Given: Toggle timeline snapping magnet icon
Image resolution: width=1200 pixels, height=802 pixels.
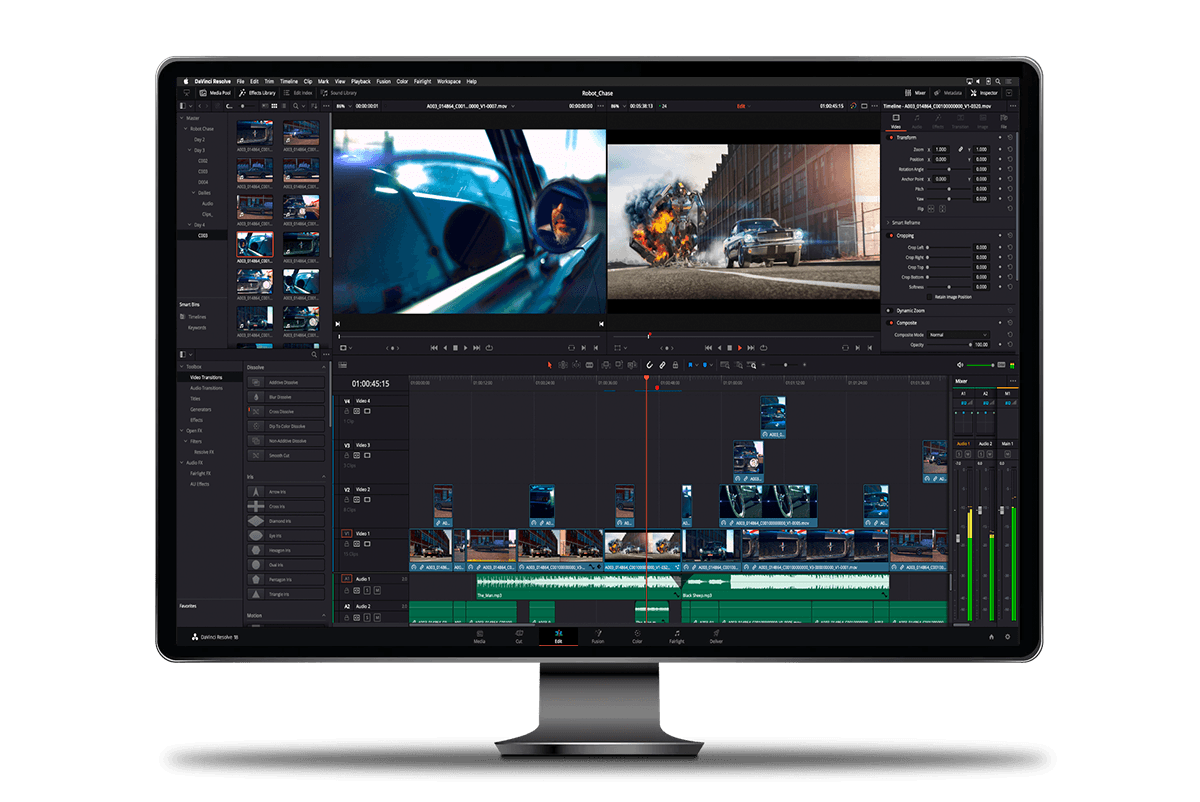Looking at the screenshot, I should tap(648, 365).
